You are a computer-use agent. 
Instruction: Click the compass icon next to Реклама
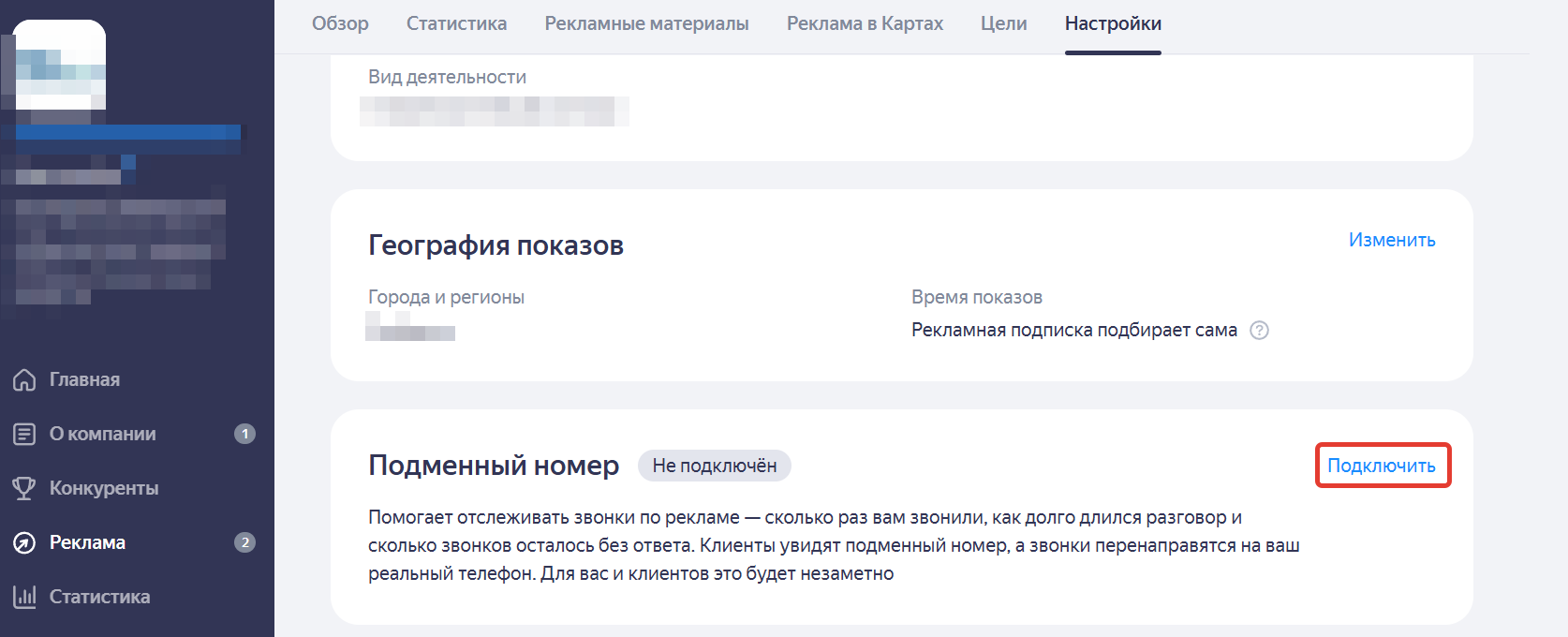click(24, 542)
